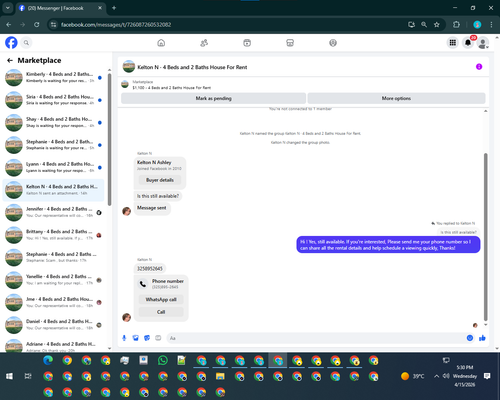The height and width of the screenshot is (400, 500).
Task: Open the Facebook menu grid icon
Action: [x=453, y=43]
